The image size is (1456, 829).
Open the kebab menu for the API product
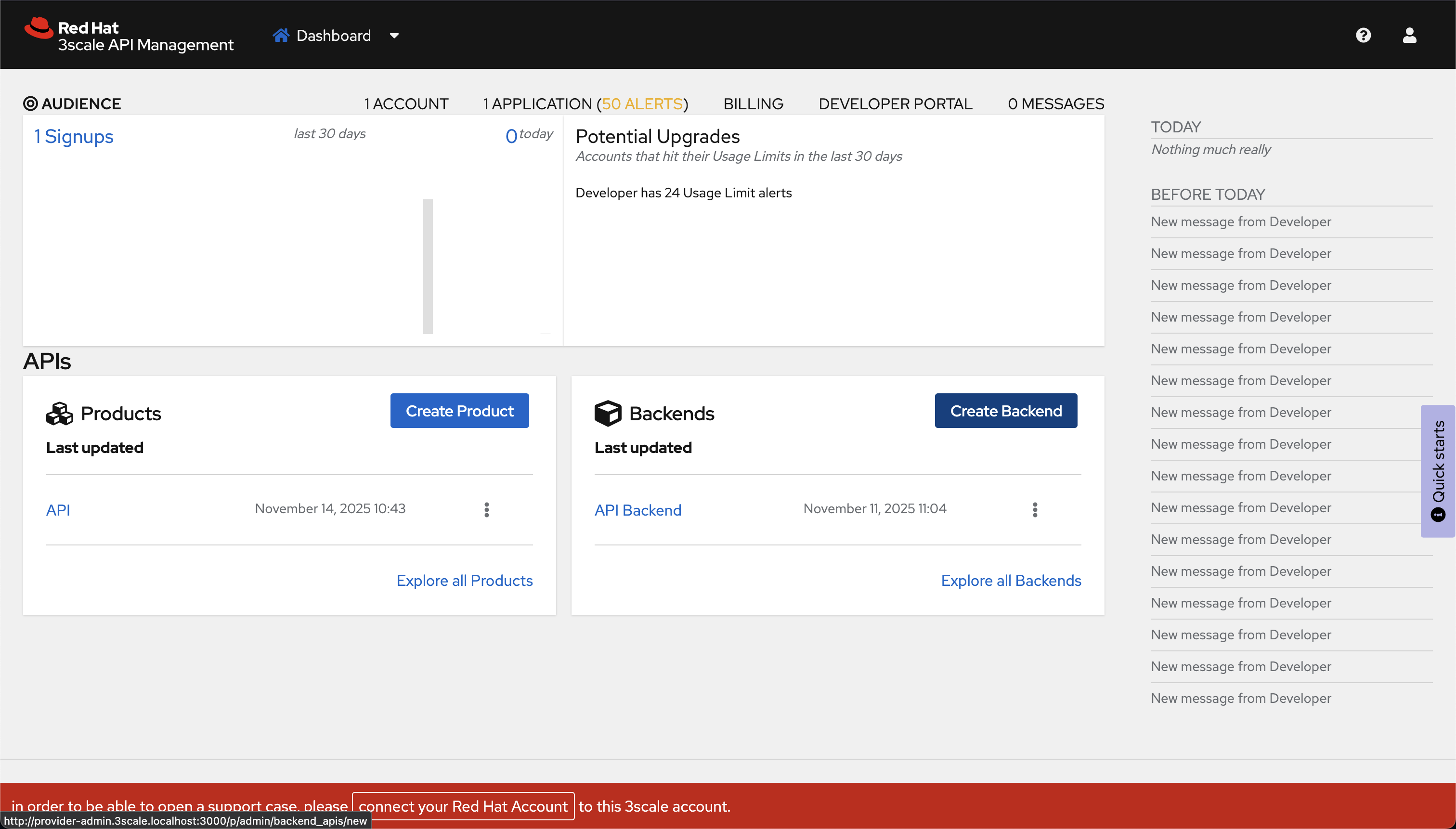[x=486, y=510]
